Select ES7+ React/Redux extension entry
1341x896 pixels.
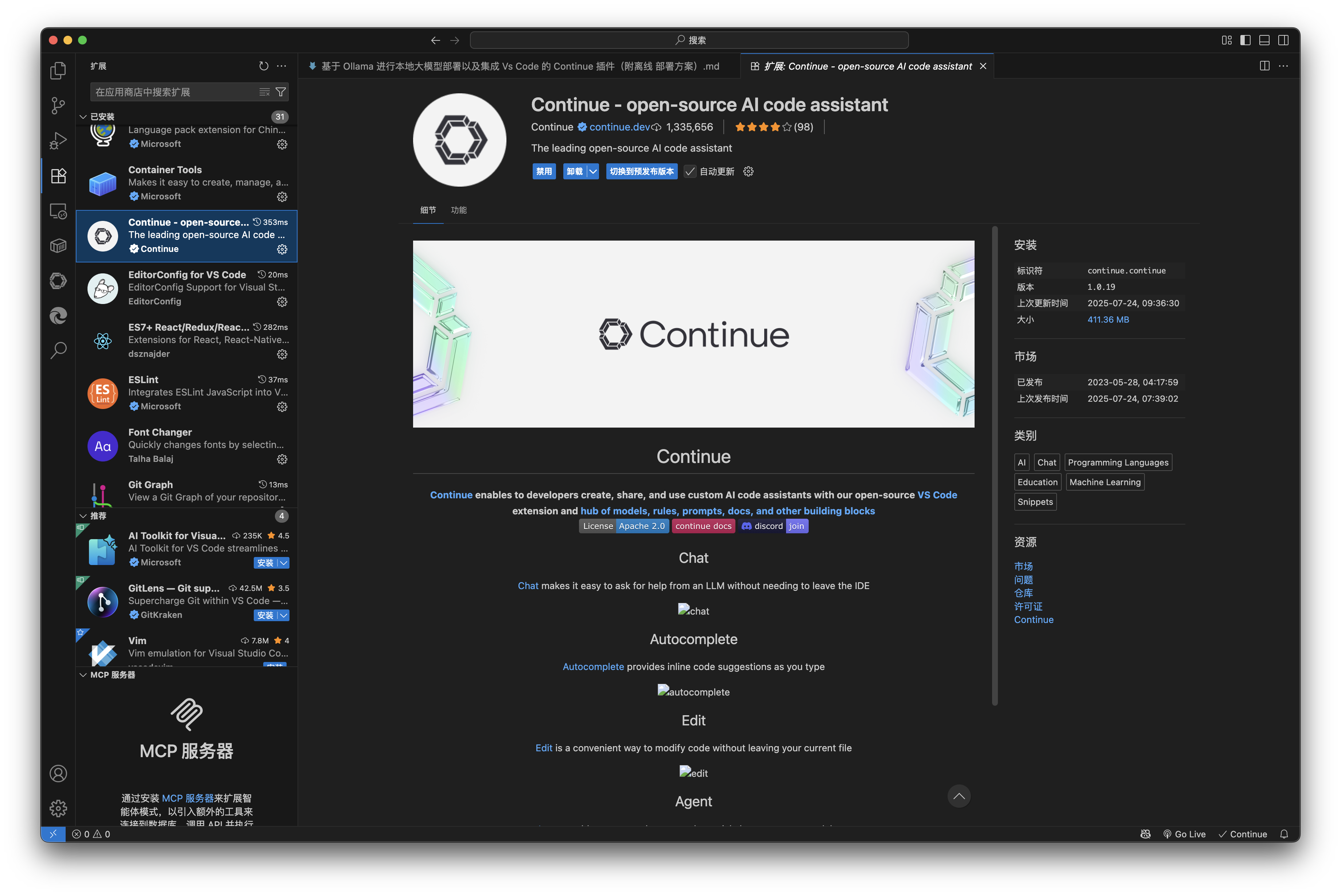click(186, 340)
